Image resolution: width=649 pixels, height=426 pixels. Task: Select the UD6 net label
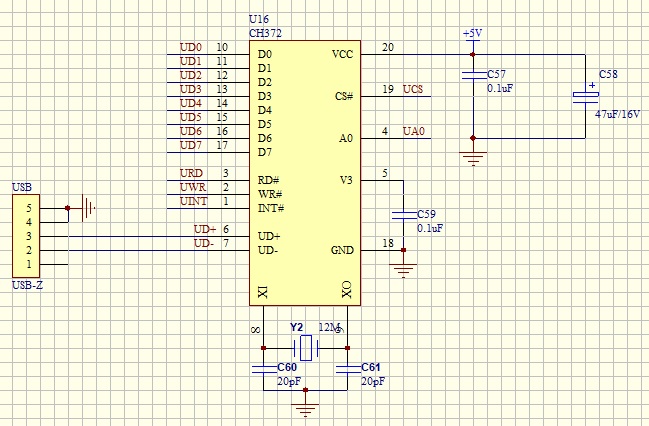click(x=190, y=131)
